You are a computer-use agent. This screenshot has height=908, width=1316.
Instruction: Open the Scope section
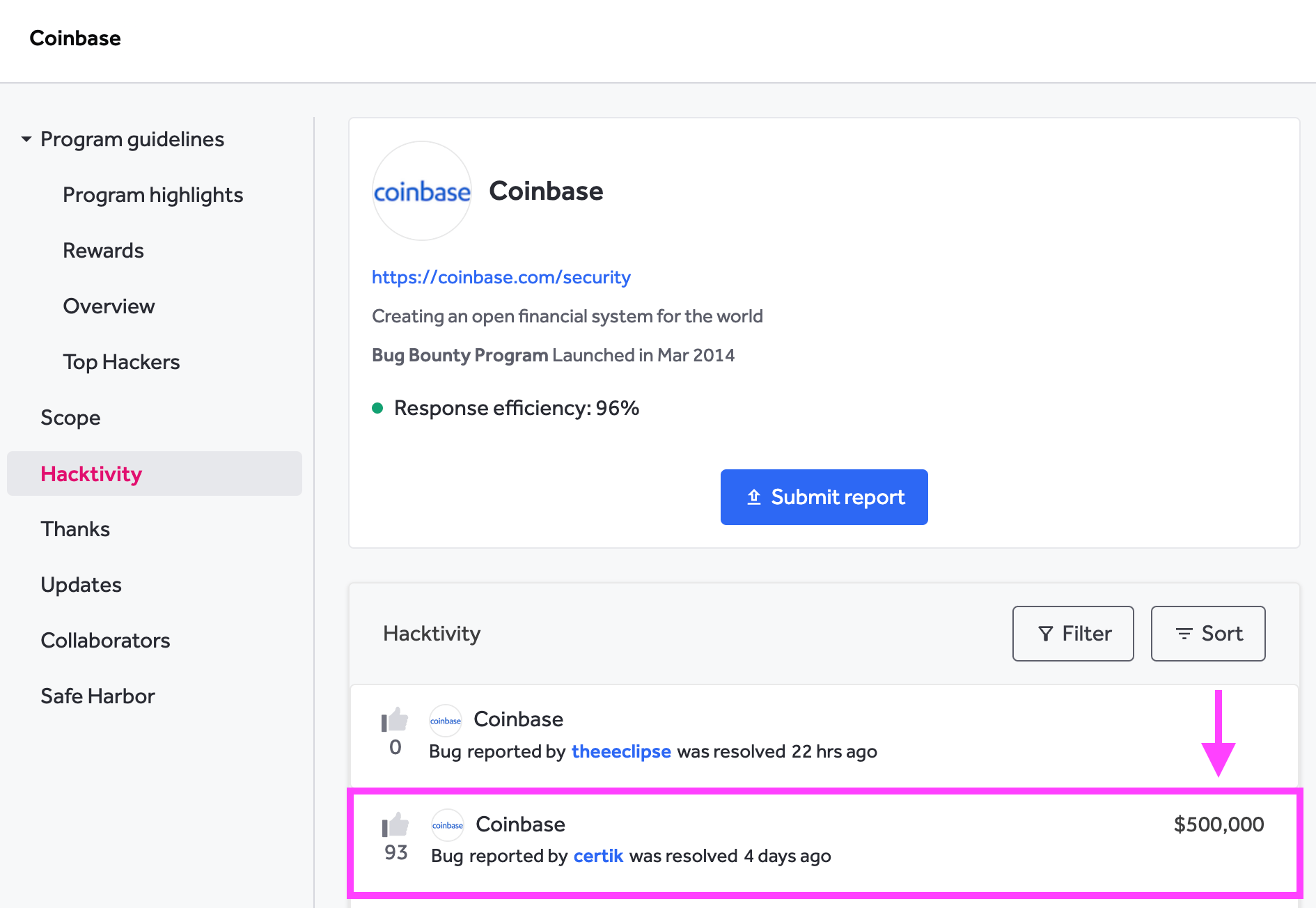(x=70, y=418)
